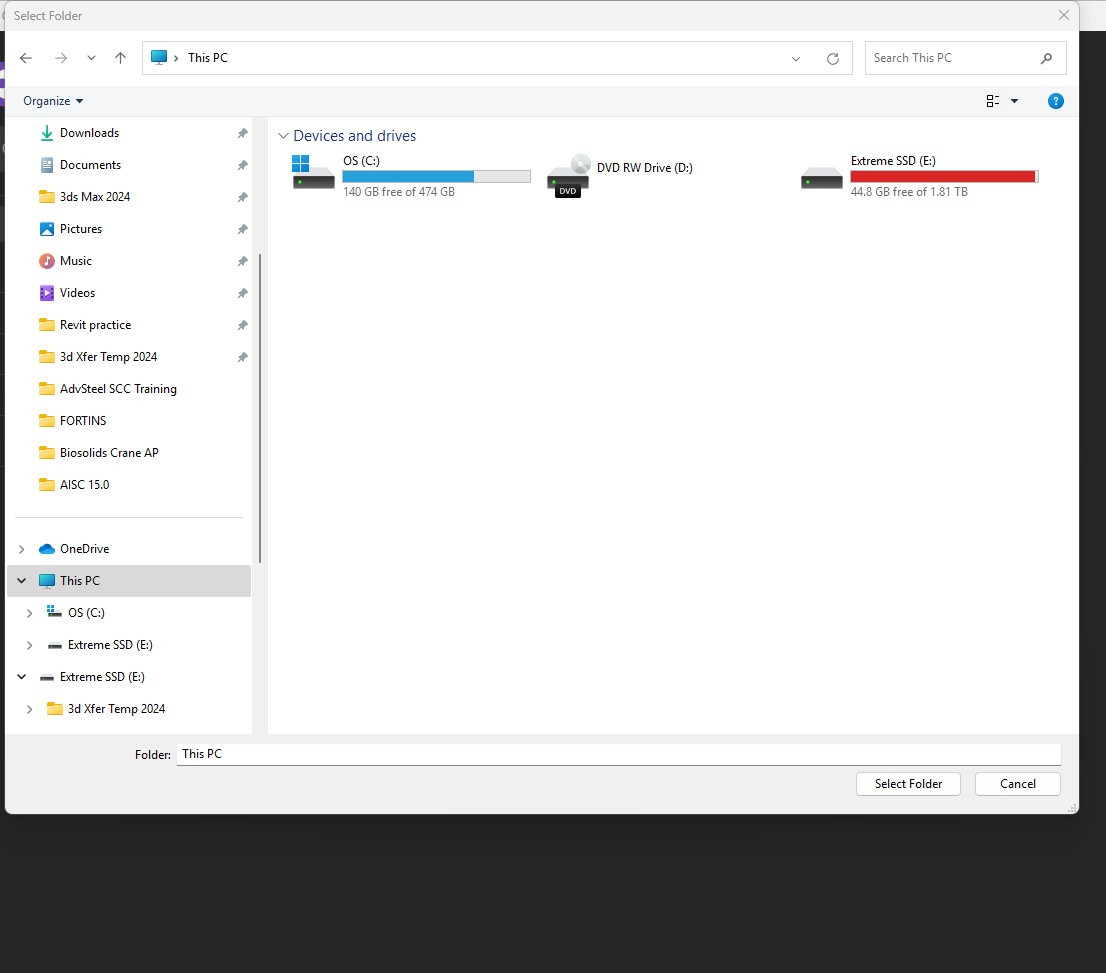Click the This PC monitor icon in address bar
The width and height of the screenshot is (1106, 973).
point(159,57)
